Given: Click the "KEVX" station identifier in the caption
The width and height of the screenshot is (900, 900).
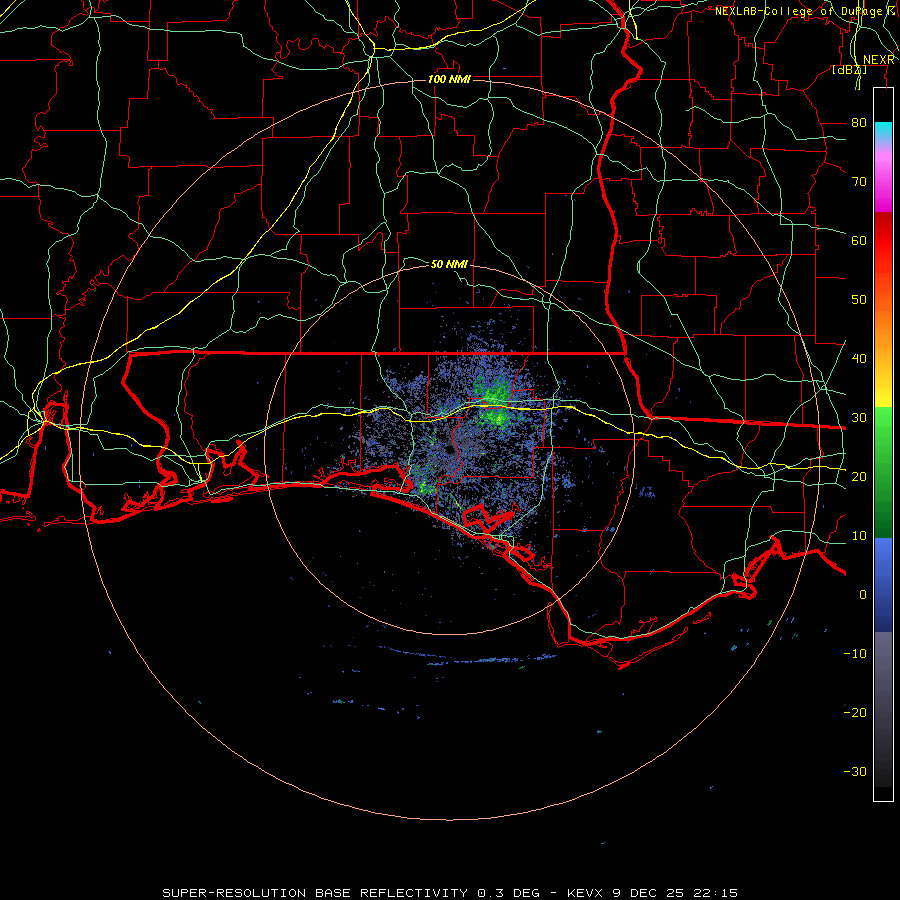Looking at the screenshot, I should coord(584,893).
